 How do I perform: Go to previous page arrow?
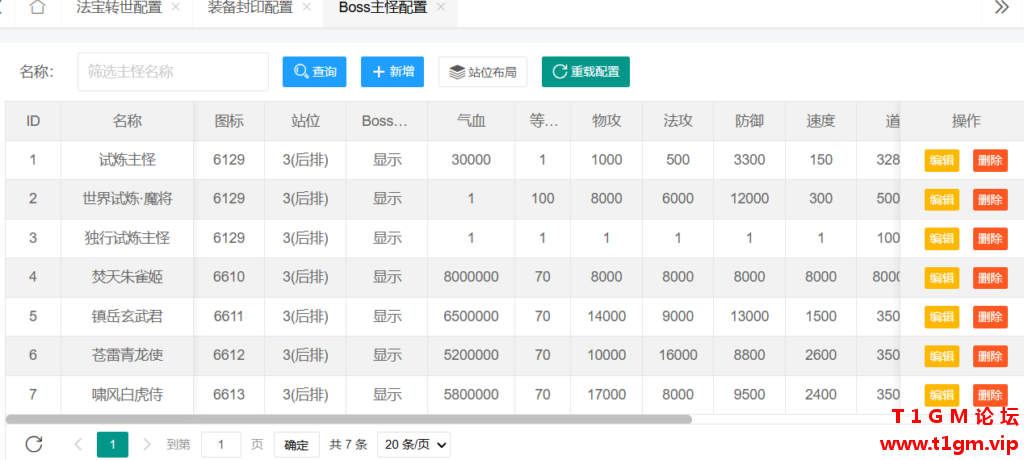(x=78, y=445)
